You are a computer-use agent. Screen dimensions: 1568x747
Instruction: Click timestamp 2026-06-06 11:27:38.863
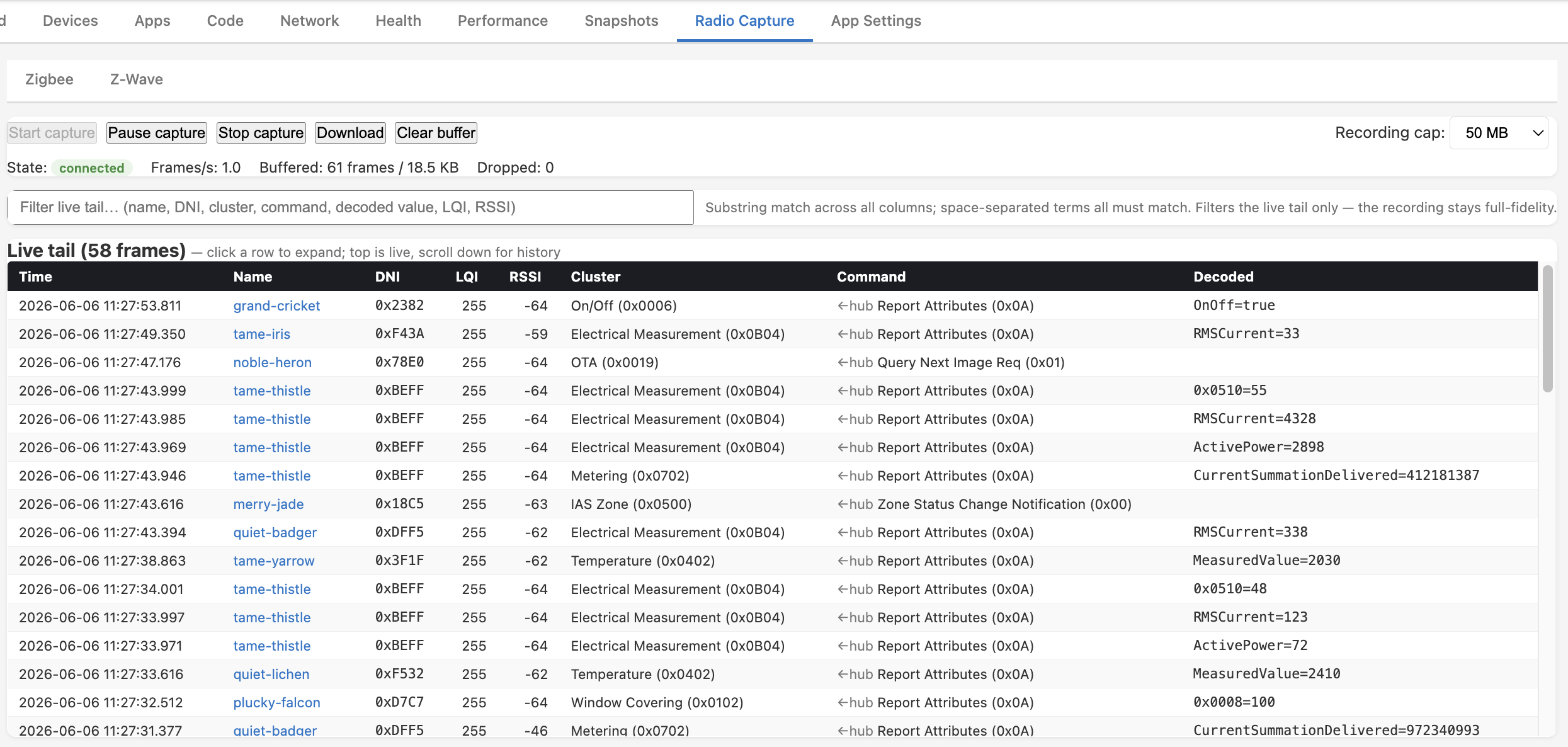[x=102, y=561]
